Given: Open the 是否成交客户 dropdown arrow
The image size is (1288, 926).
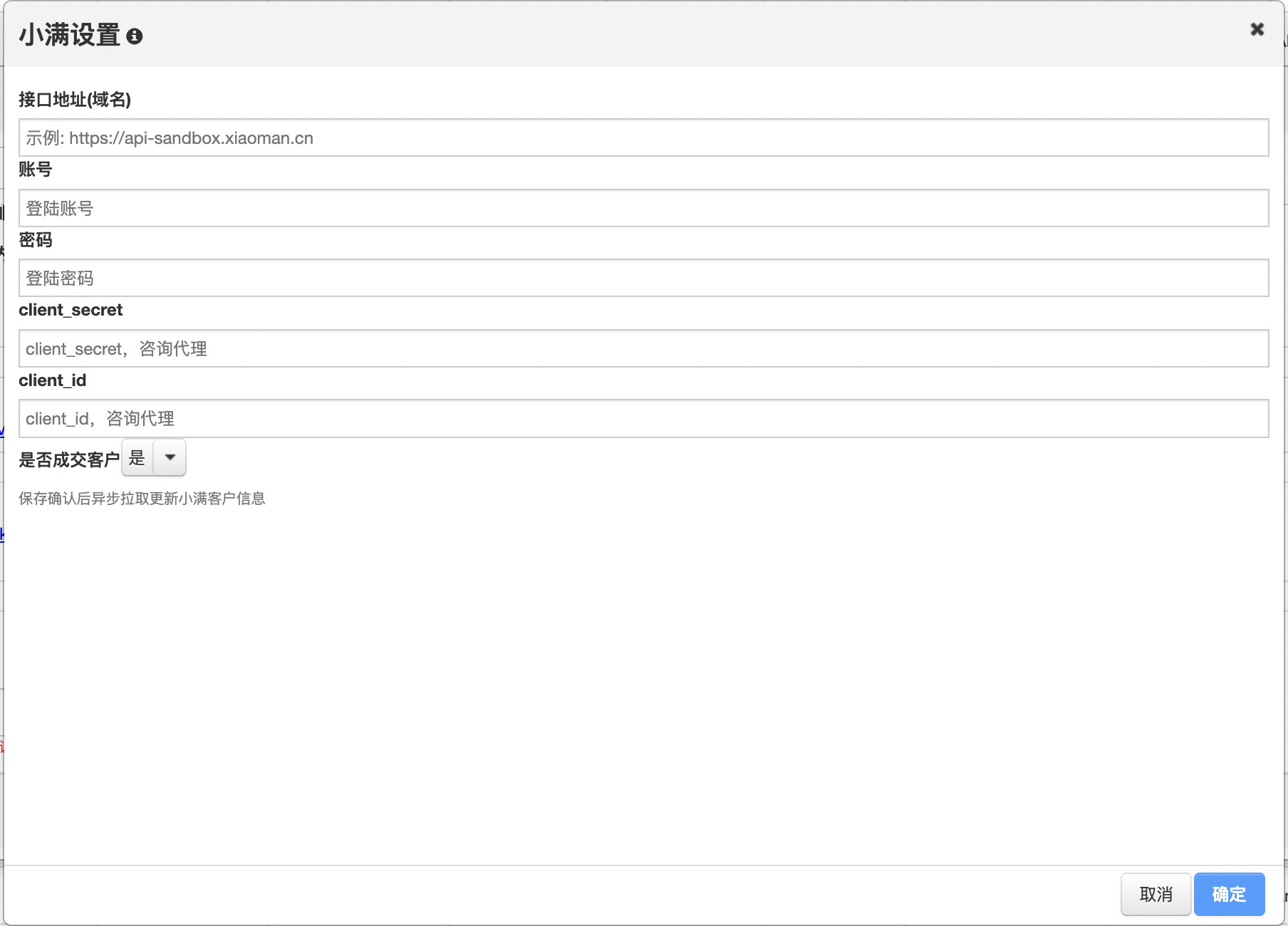Looking at the screenshot, I should tap(170, 457).
